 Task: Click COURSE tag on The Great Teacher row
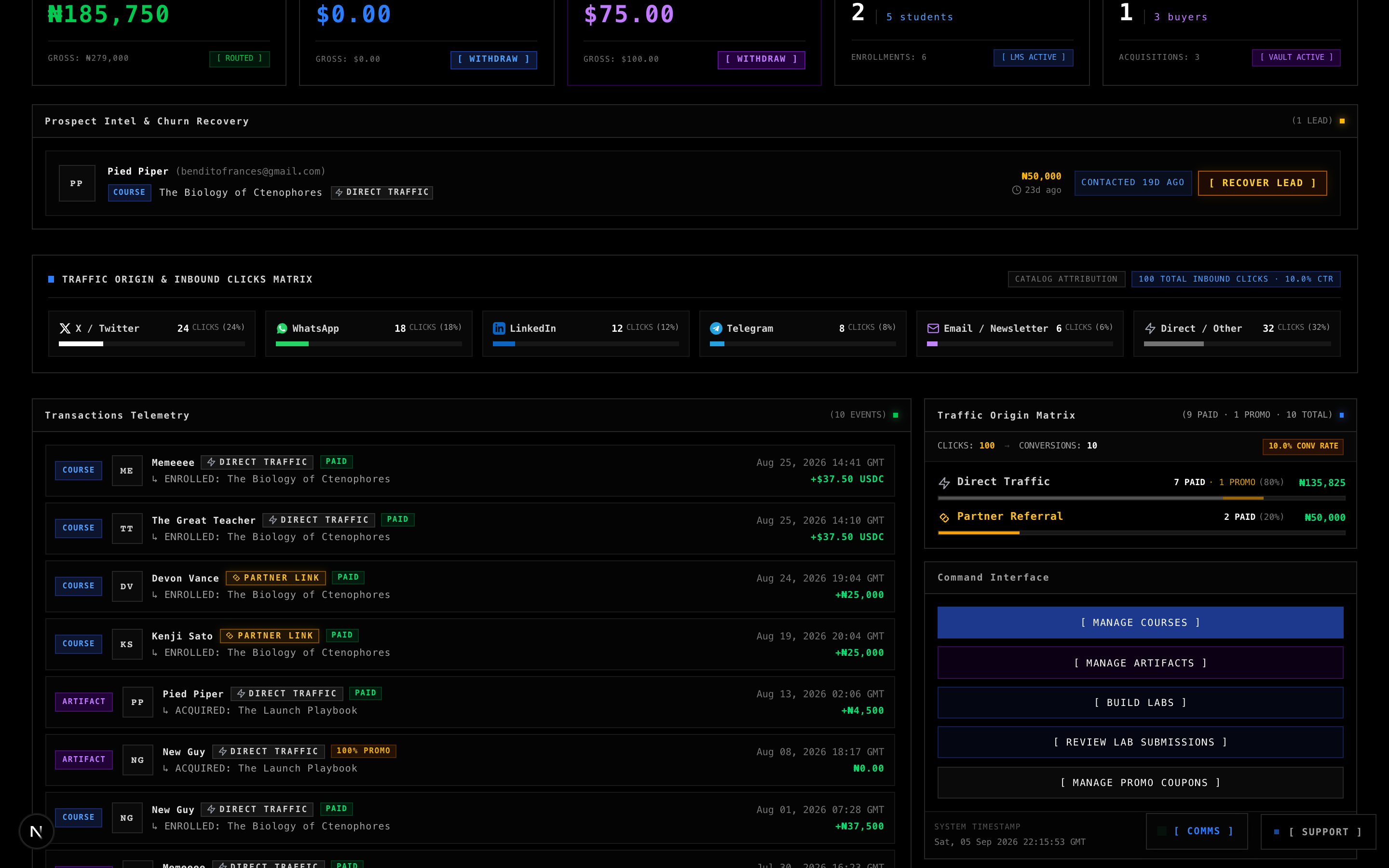(79, 528)
